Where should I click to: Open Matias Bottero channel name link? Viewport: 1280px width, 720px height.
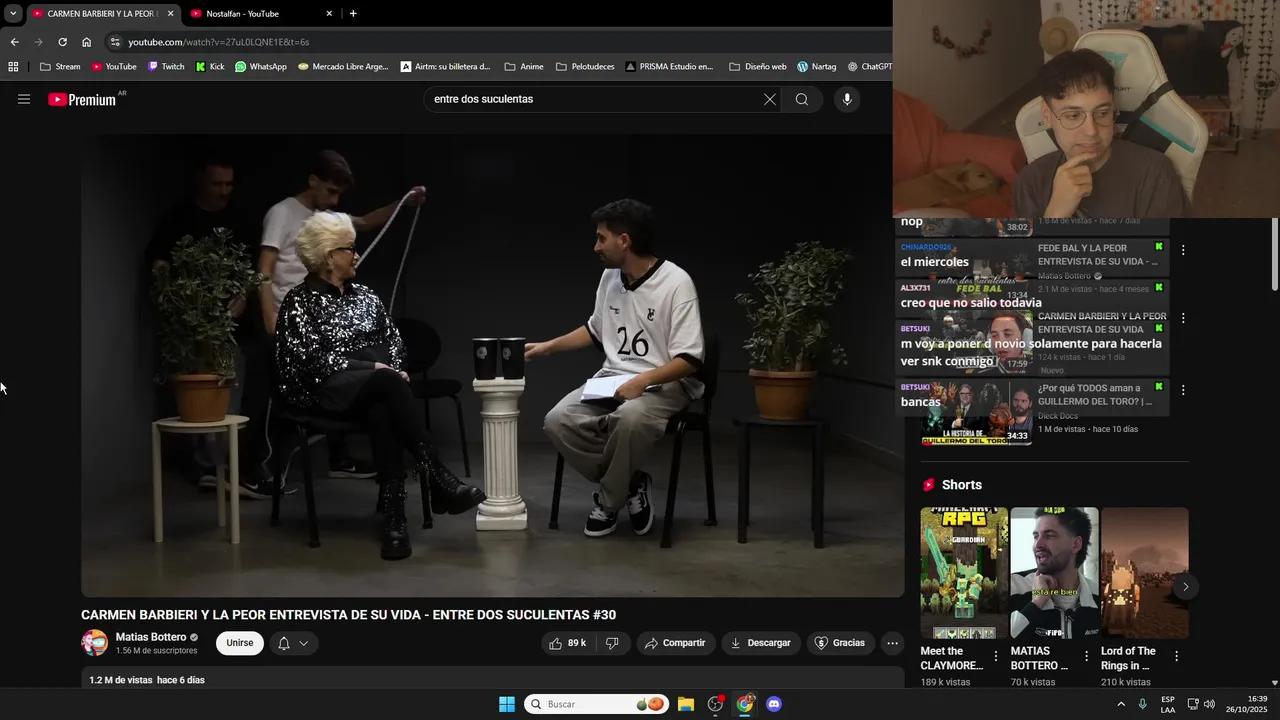(151, 637)
